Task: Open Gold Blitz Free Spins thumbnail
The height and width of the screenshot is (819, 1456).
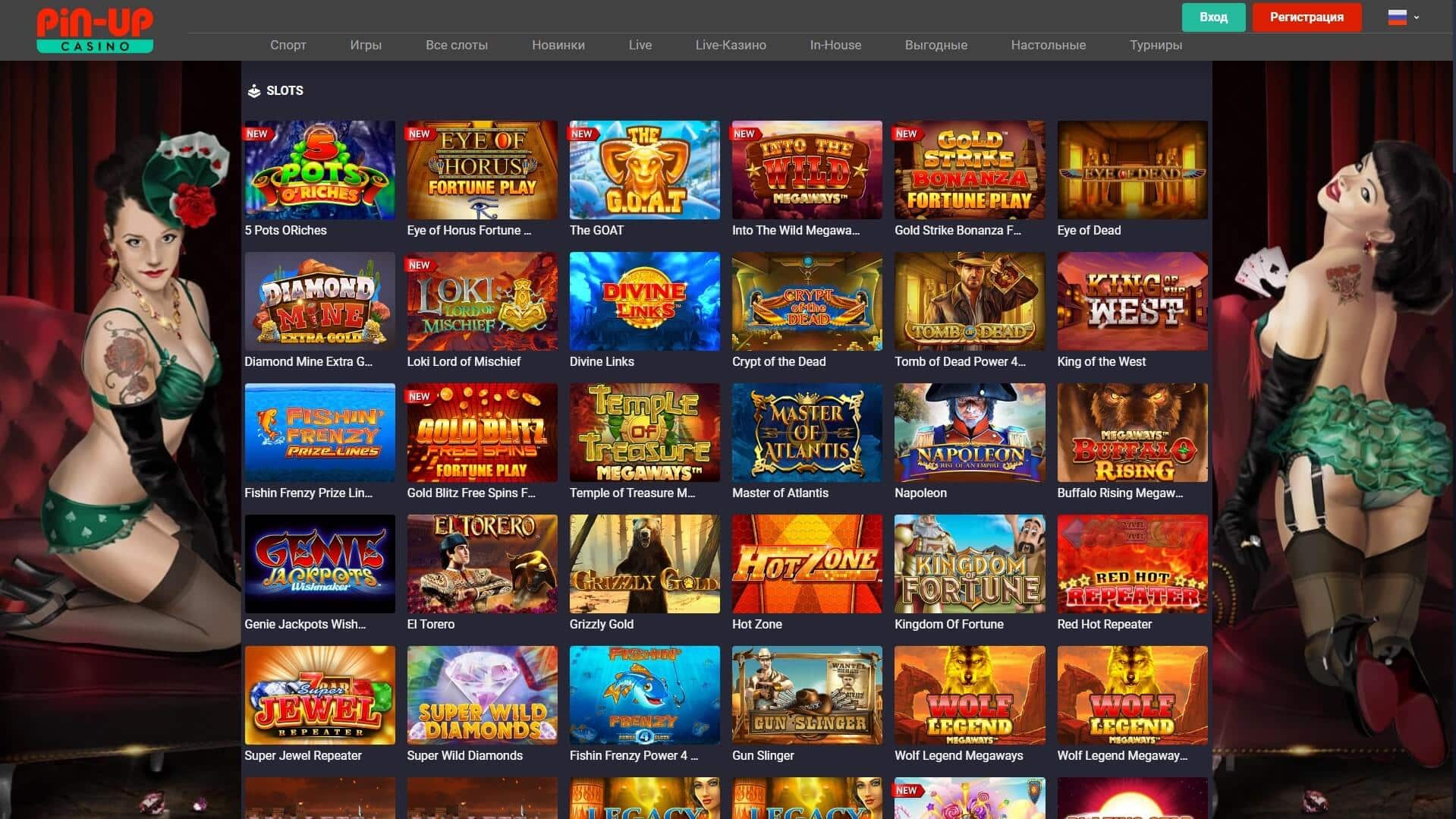Action: (x=482, y=433)
